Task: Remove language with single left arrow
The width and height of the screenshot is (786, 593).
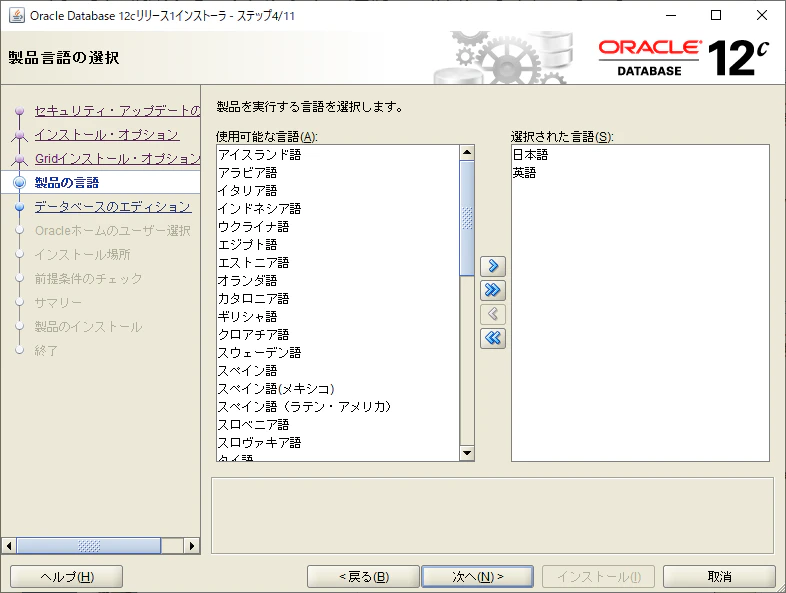Action: [493, 314]
